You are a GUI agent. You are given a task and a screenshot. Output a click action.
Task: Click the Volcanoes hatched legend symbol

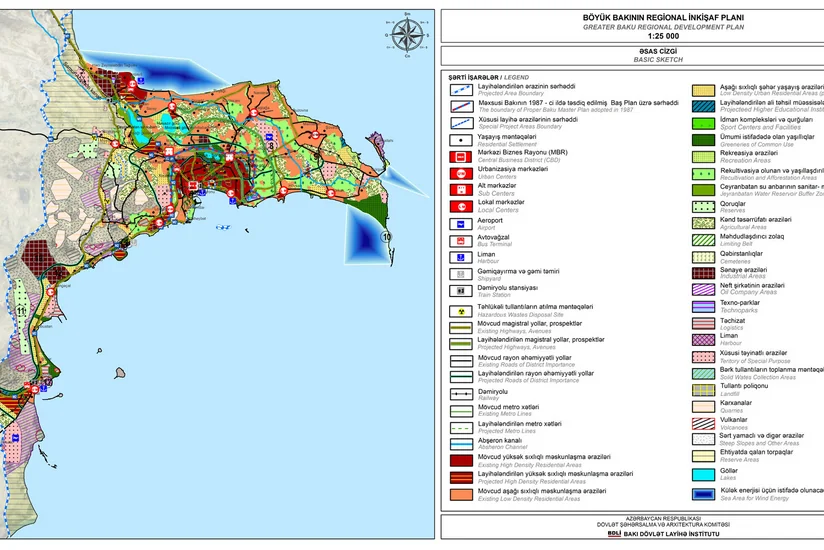(703, 423)
